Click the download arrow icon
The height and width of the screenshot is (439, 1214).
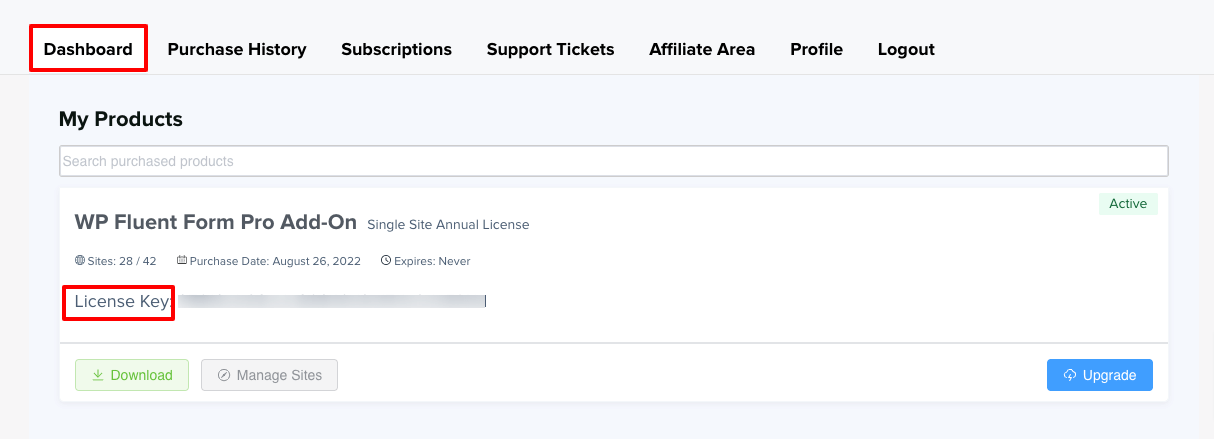point(98,375)
